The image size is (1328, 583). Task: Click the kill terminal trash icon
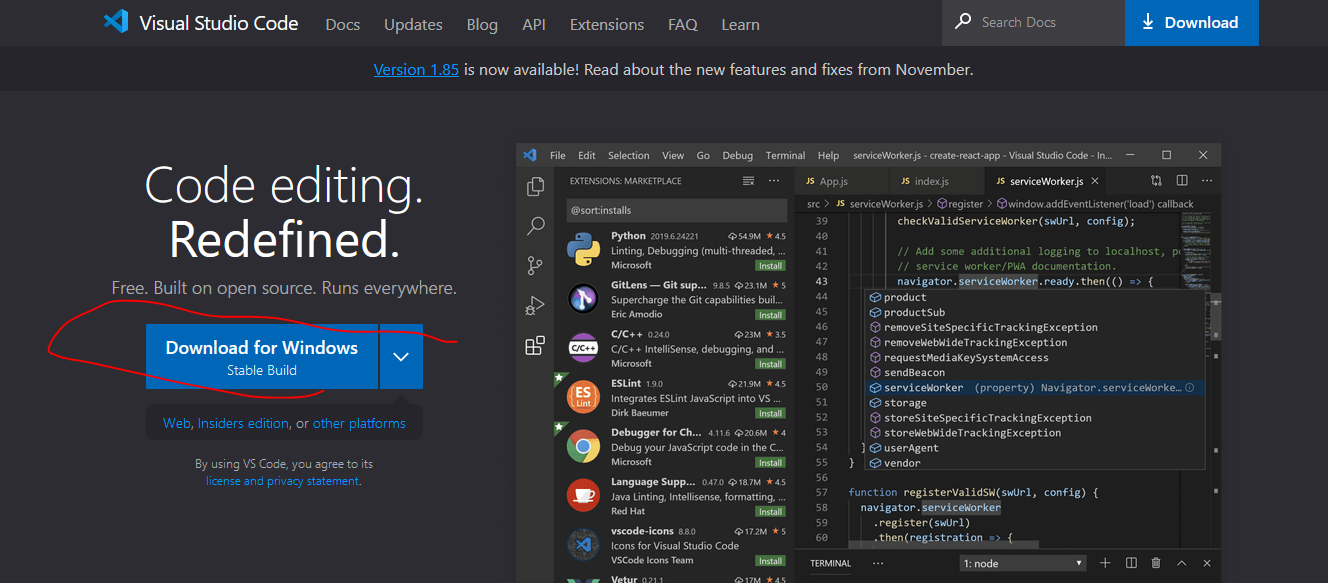pos(1156,563)
